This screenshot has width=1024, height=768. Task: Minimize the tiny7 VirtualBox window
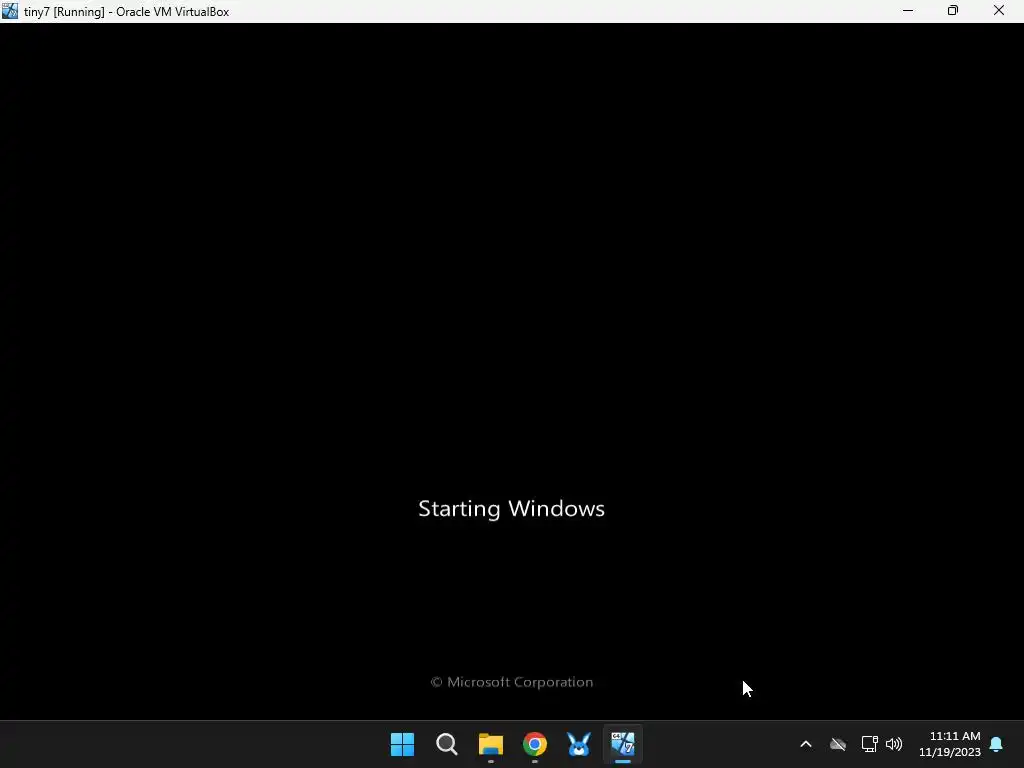tap(908, 11)
